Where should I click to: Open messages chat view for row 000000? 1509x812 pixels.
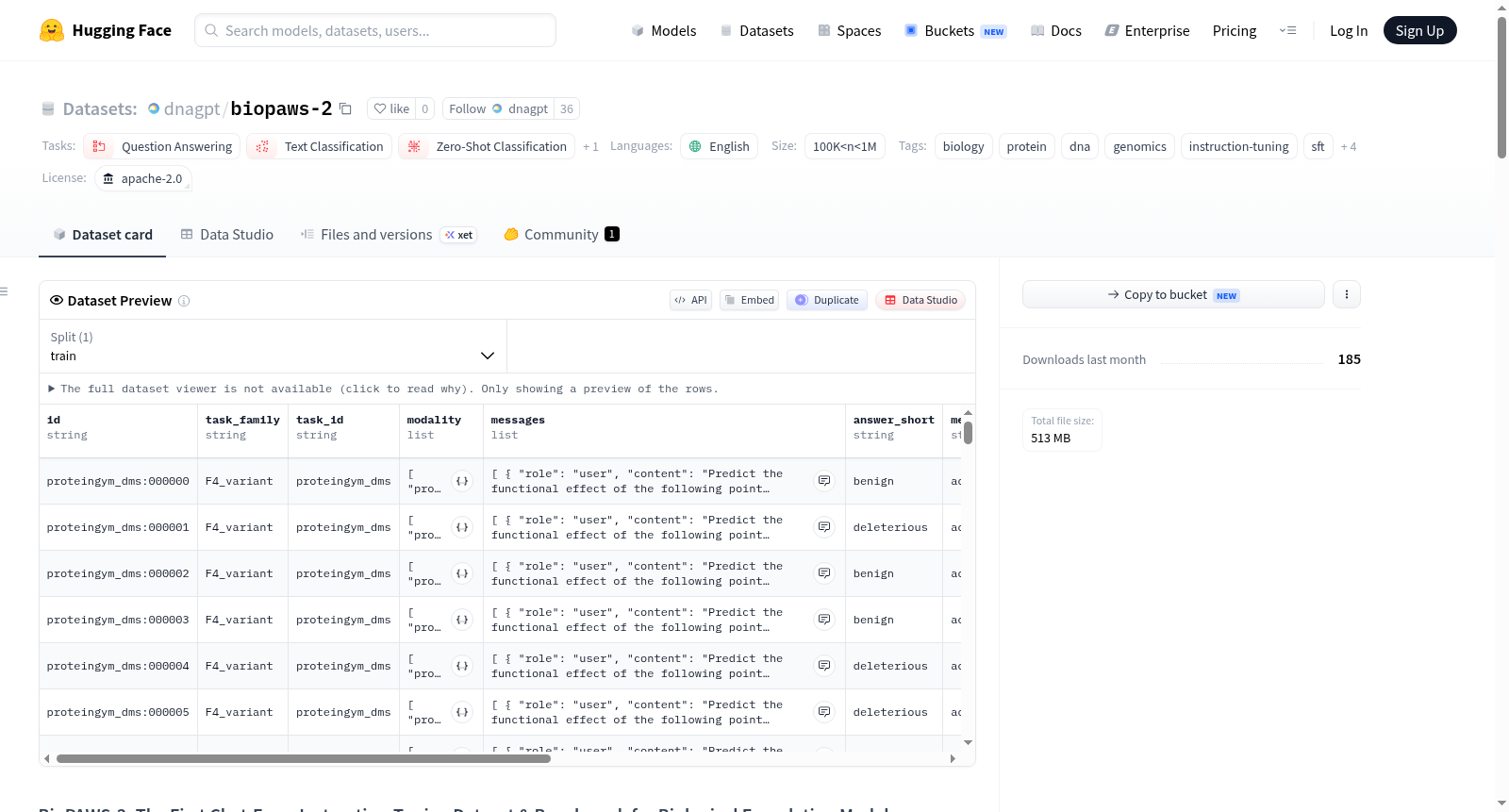(824, 481)
